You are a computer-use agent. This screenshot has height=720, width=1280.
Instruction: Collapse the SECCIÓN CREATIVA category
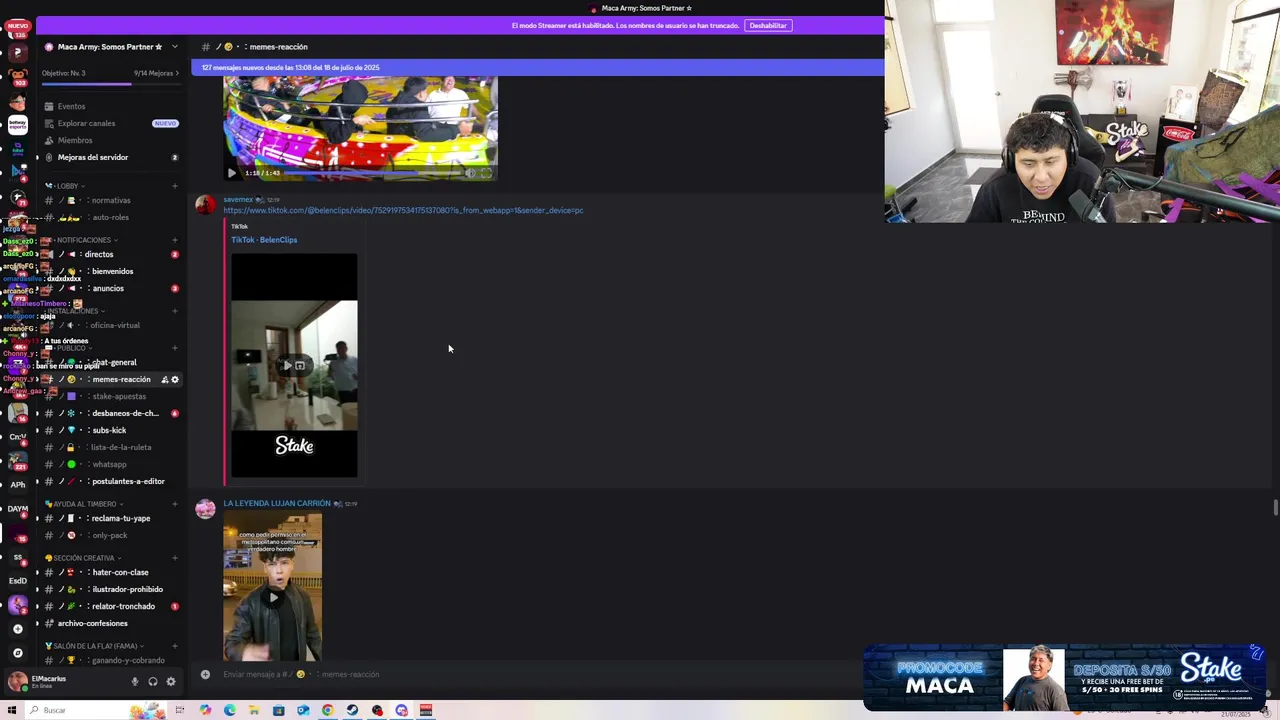coord(83,558)
